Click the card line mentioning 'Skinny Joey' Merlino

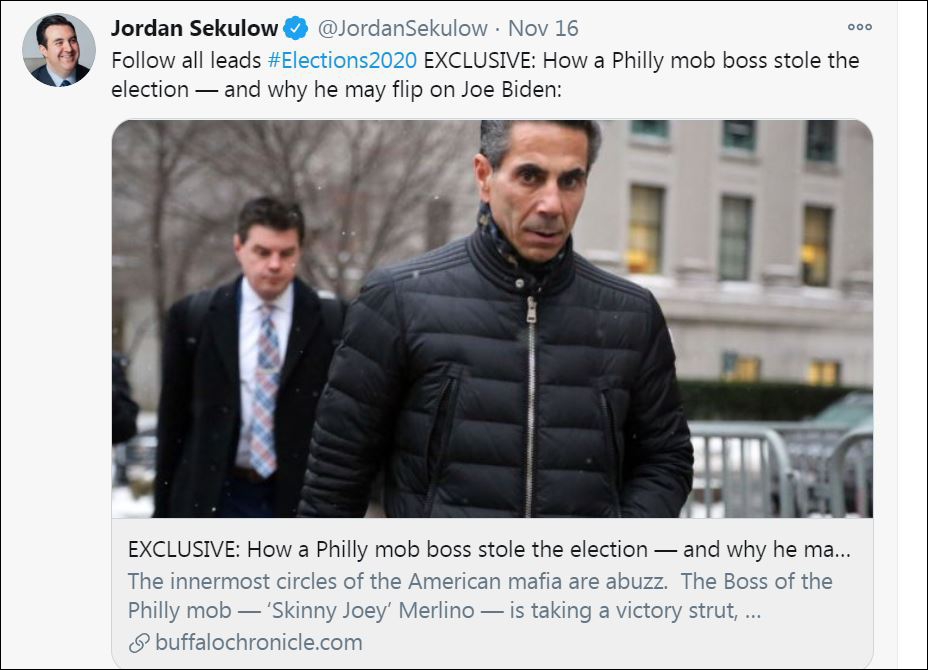[445, 610]
